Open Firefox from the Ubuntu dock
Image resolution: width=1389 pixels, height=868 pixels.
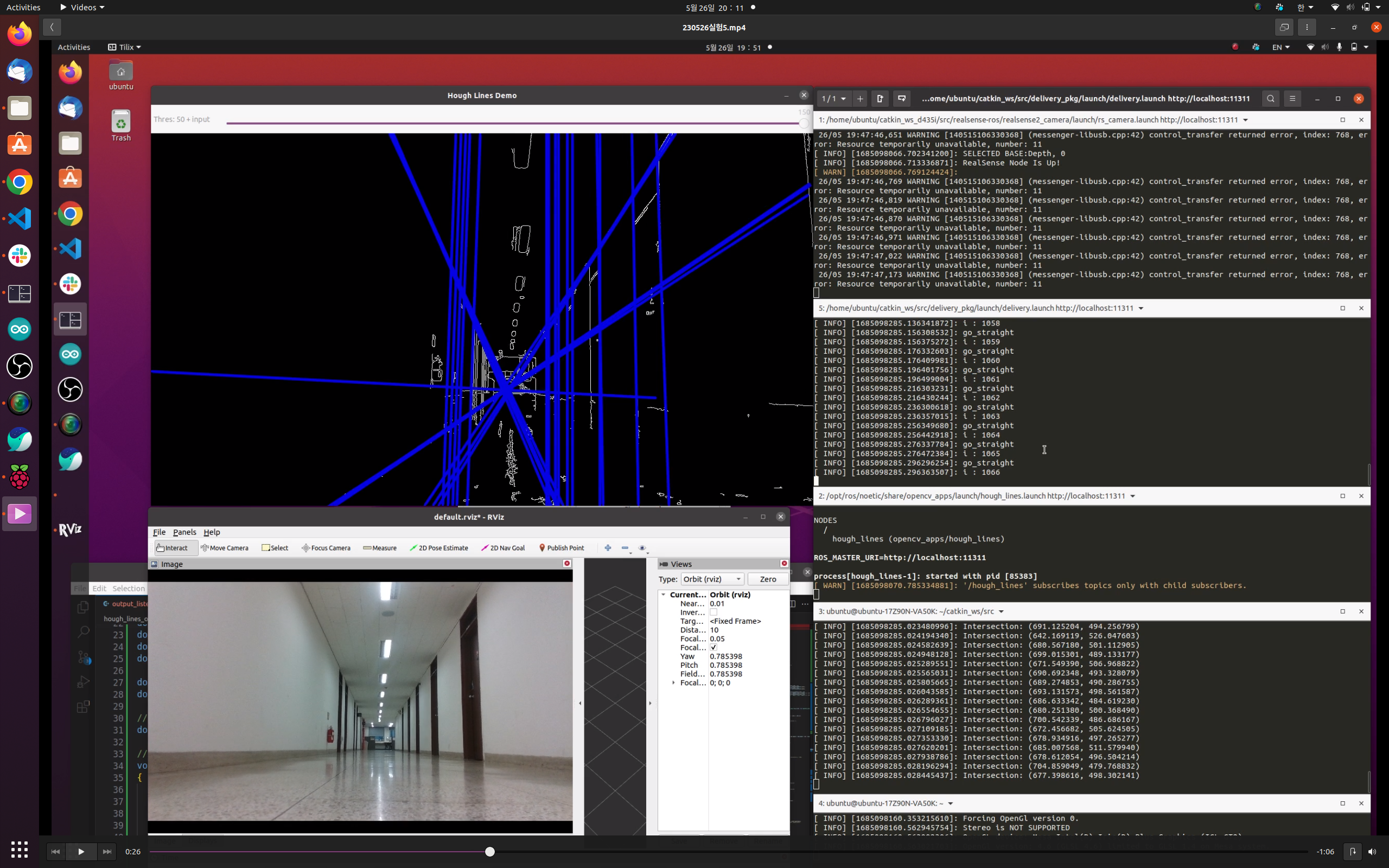point(20,34)
